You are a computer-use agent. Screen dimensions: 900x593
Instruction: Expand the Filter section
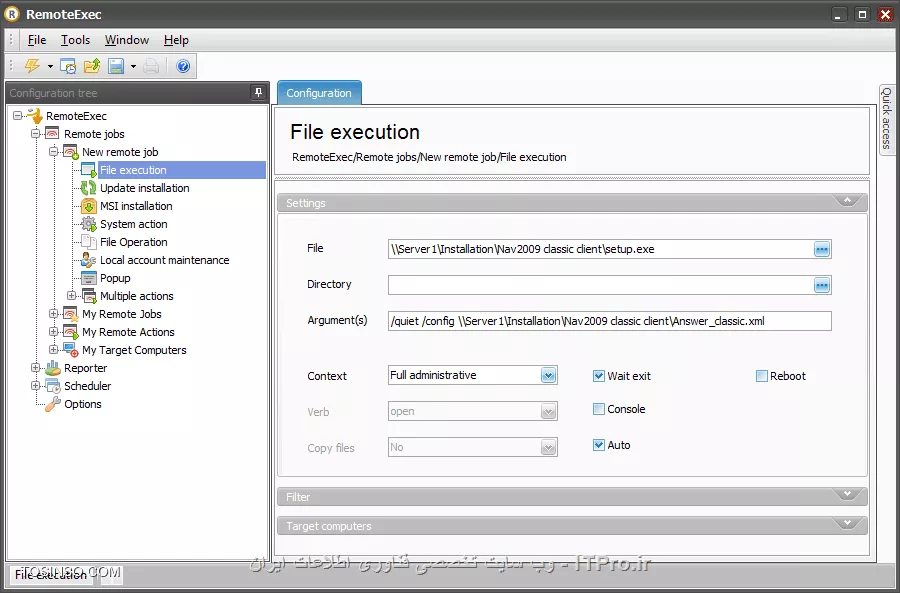coord(847,495)
